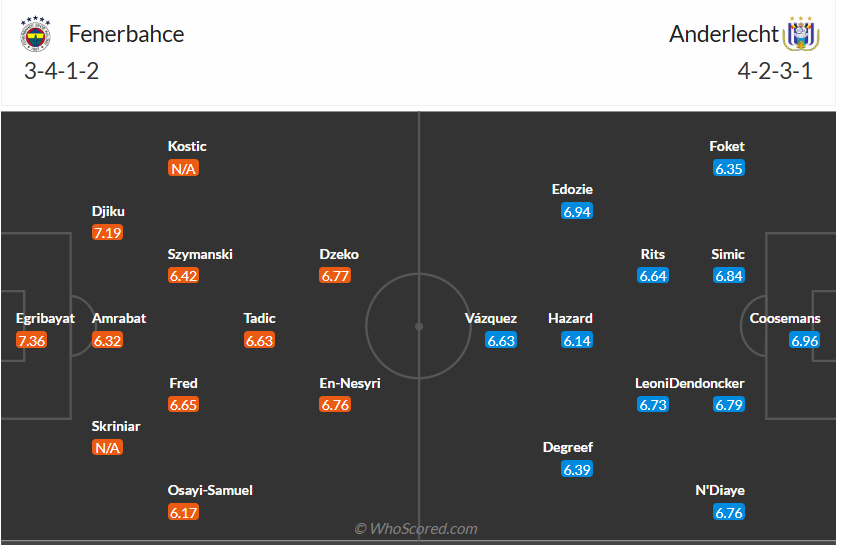
Task: Select player Vázquez on the pitch
Action: pyautogui.click(x=491, y=319)
